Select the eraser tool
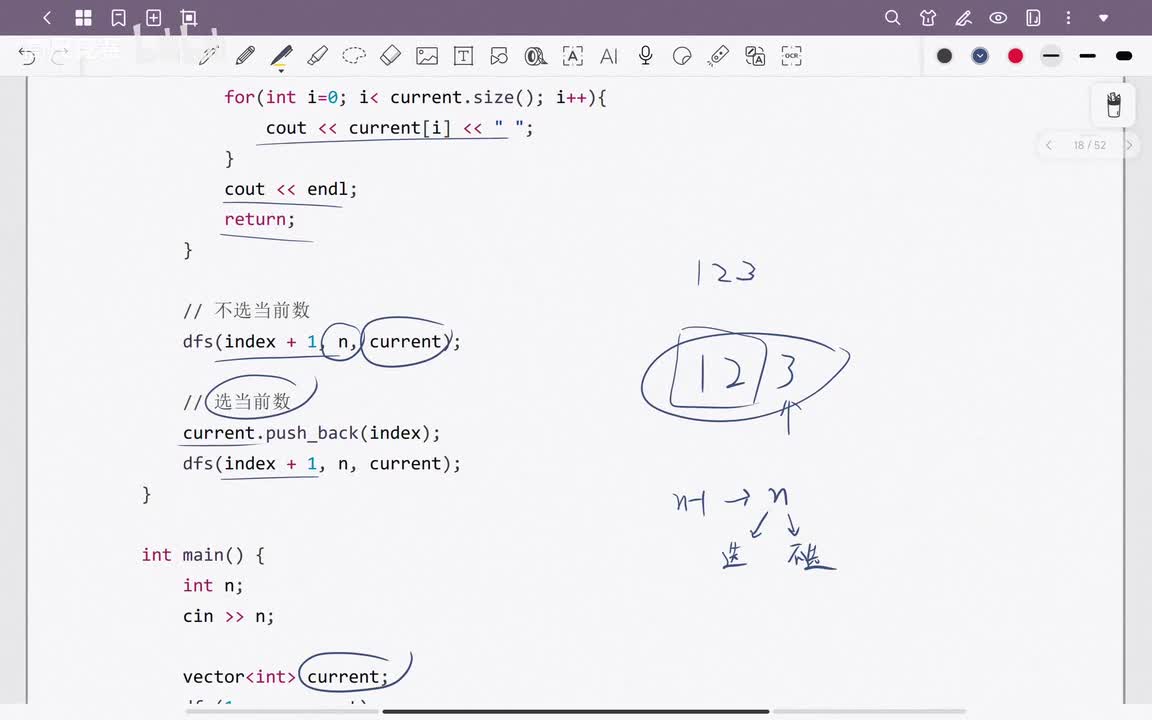The width and height of the screenshot is (1152, 720). [390, 56]
